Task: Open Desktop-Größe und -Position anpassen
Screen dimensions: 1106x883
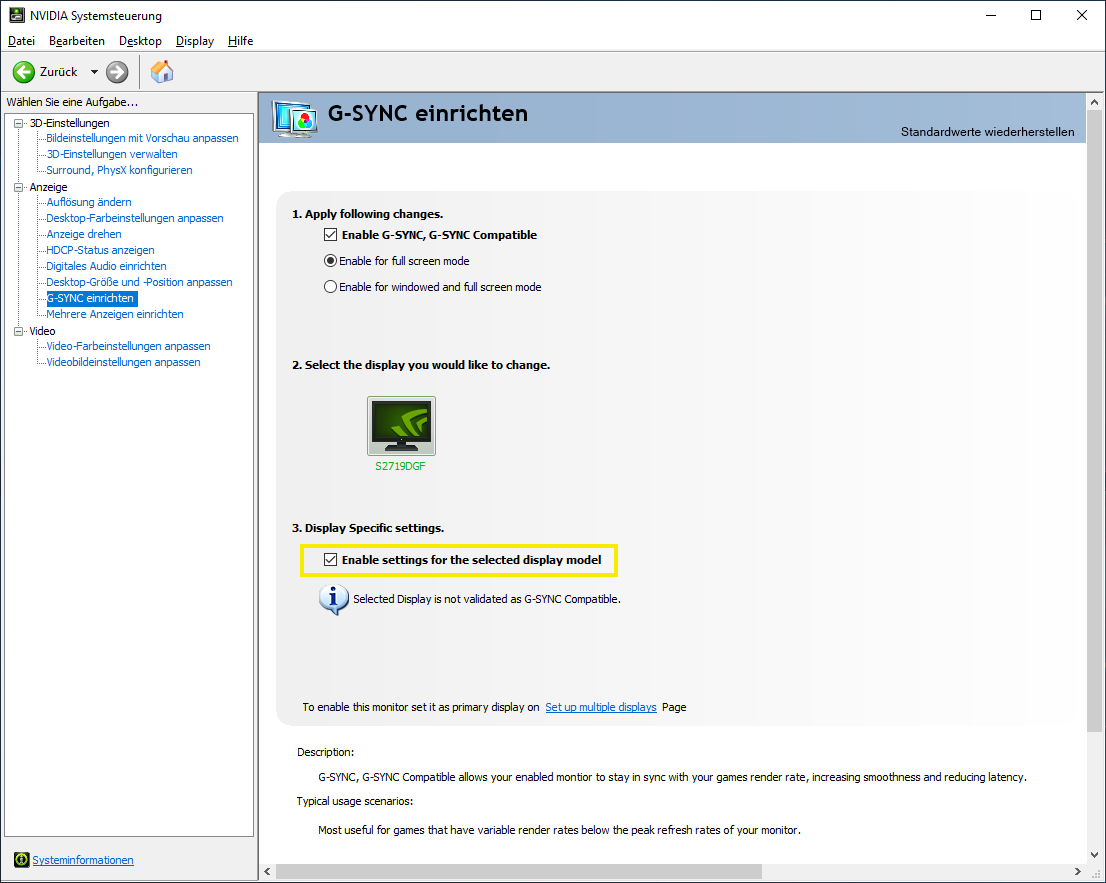Action: click(140, 283)
